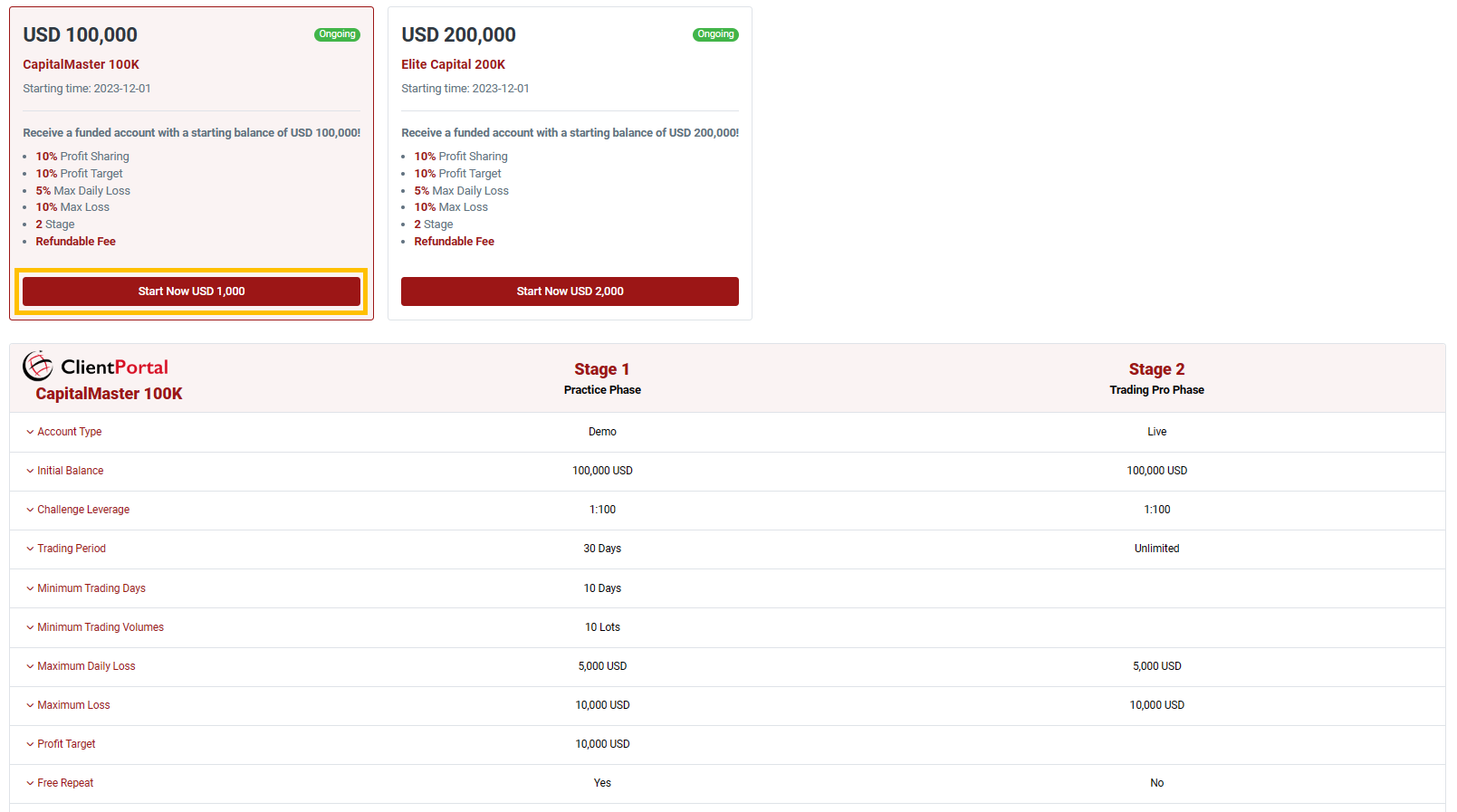Viewport: 1457px width, 812px height.
Task: Click Refundable Fee in Elite Capital card
Action: coord(454,242)
